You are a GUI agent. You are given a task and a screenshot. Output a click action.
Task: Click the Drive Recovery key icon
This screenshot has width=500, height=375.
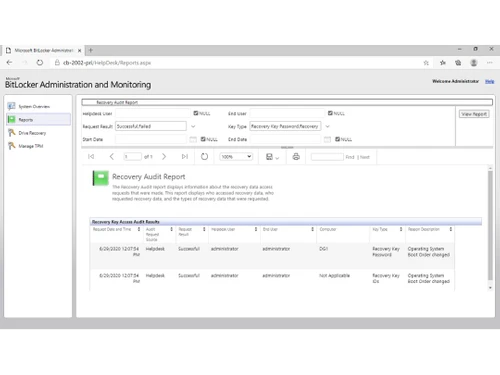point(11,133)
